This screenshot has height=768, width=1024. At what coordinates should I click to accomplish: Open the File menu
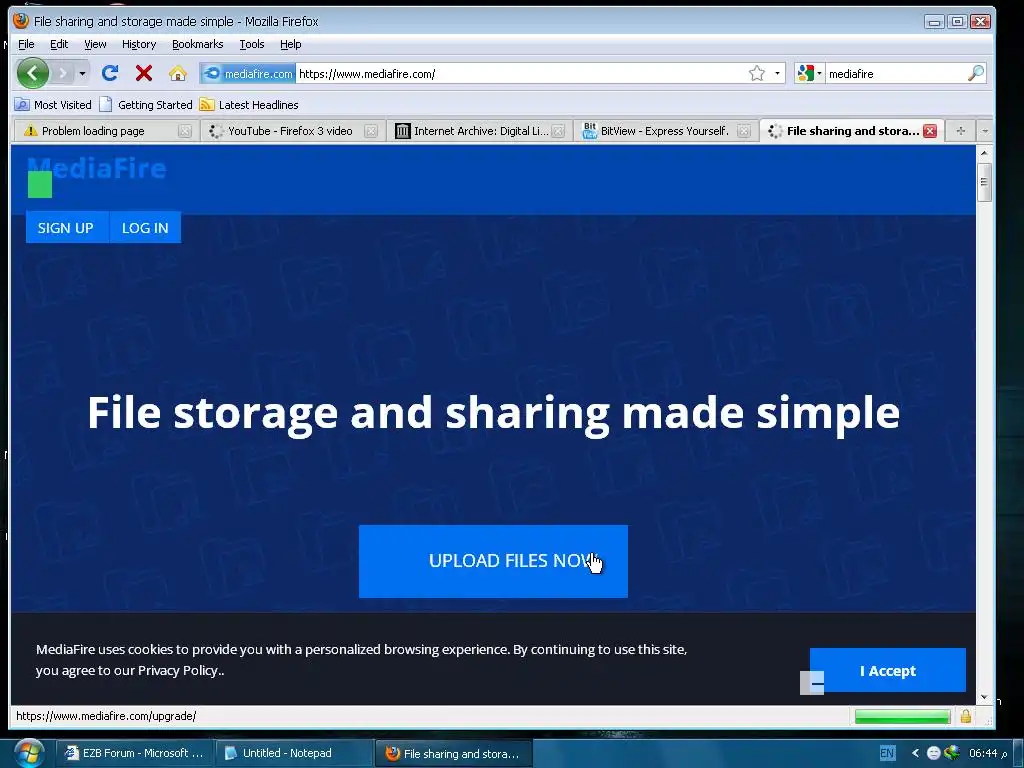(26, 44)
